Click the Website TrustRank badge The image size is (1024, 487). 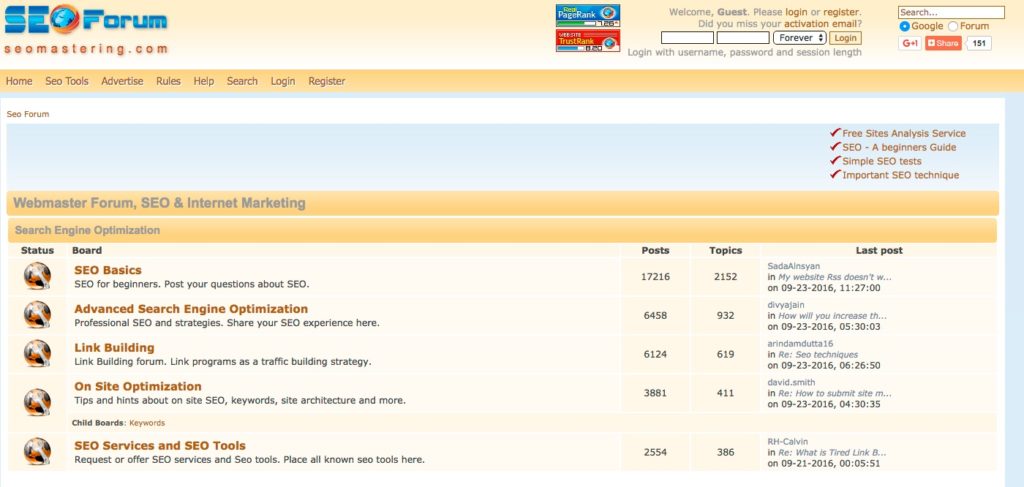point(587,40)
